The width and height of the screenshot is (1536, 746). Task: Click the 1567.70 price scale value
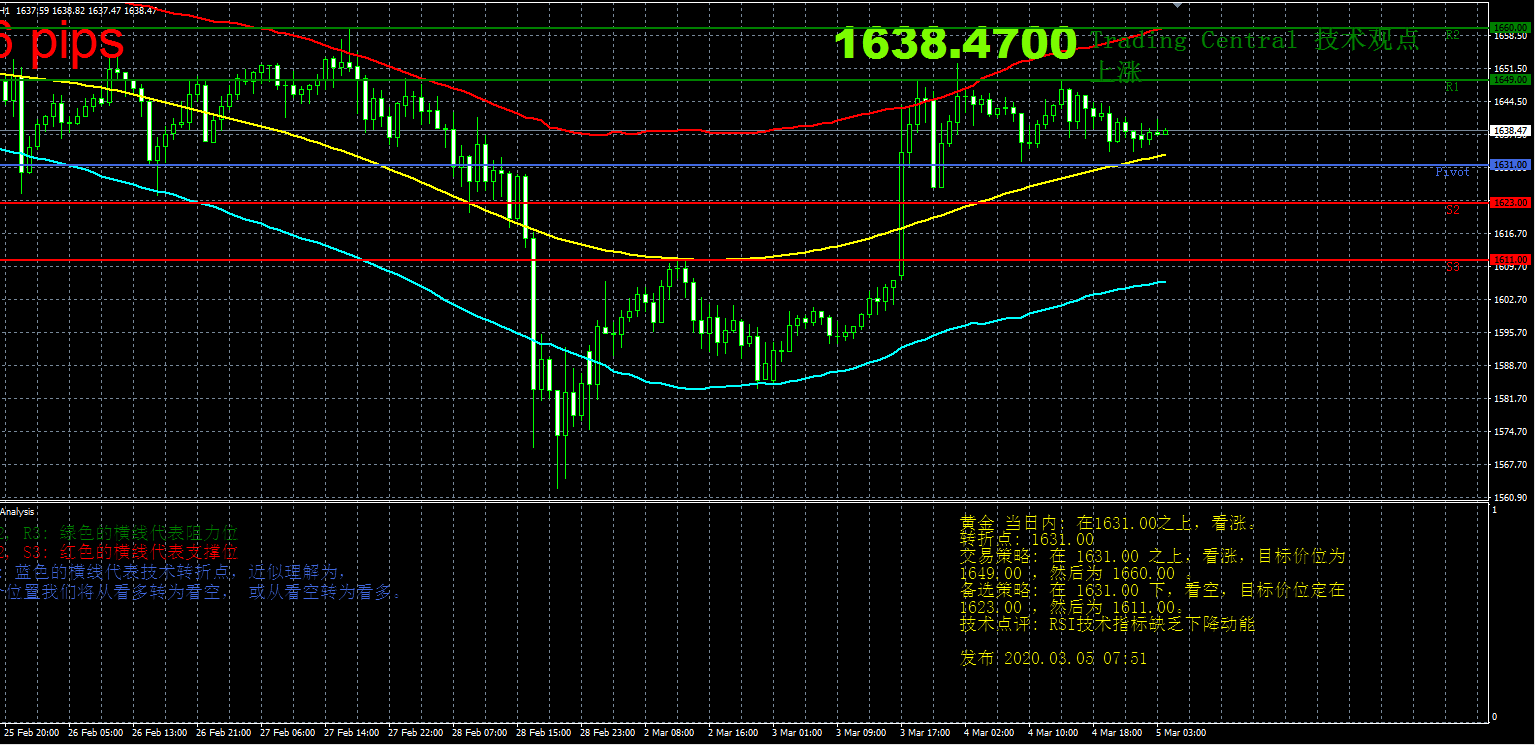tap(1509, 464)
